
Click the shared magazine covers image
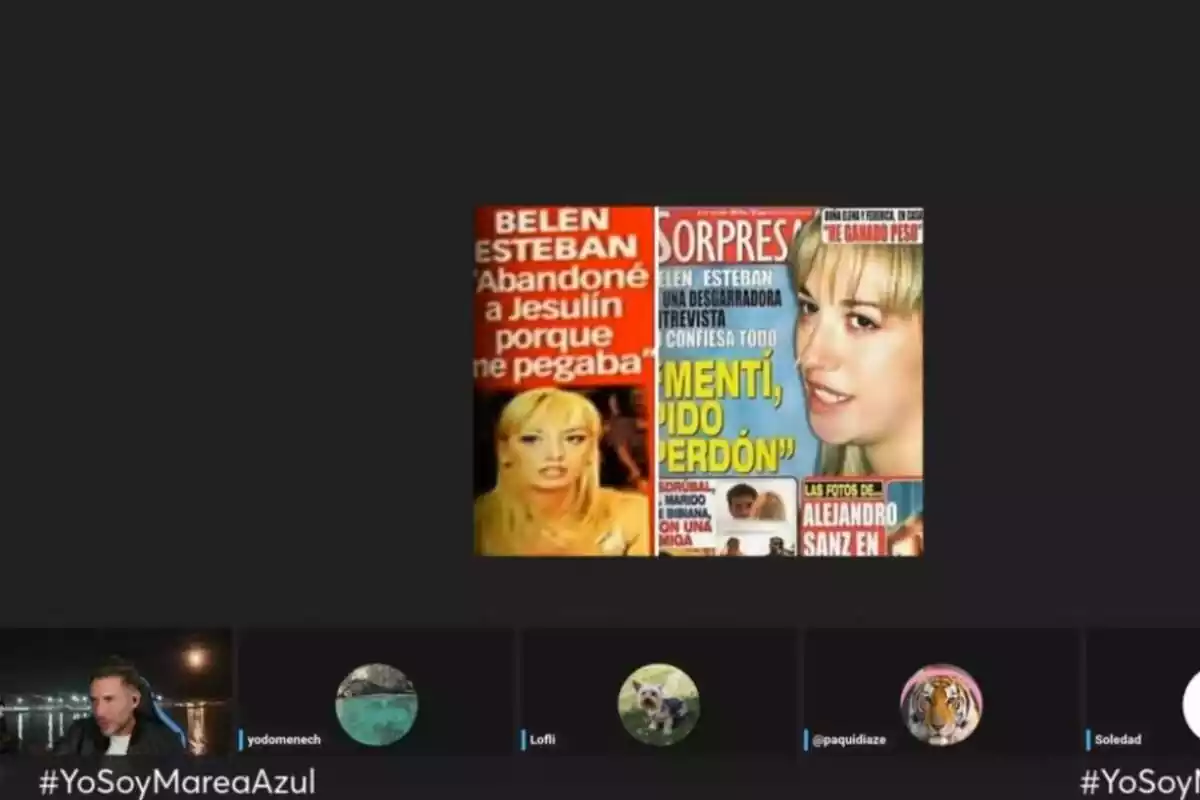(x=698, y=381)
